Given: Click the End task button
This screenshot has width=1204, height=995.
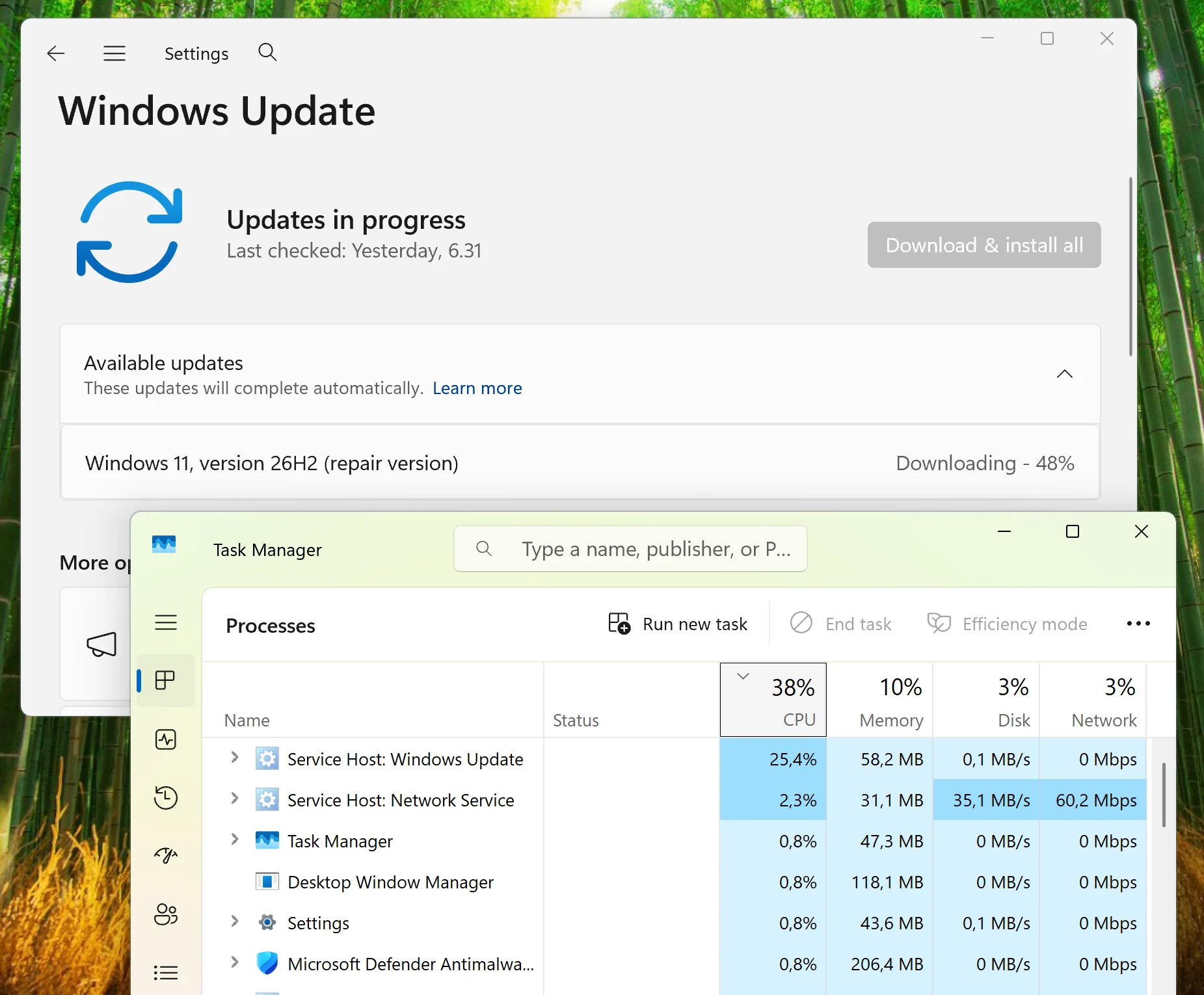Looking at the screenshot, I should (x=840, y=624).
